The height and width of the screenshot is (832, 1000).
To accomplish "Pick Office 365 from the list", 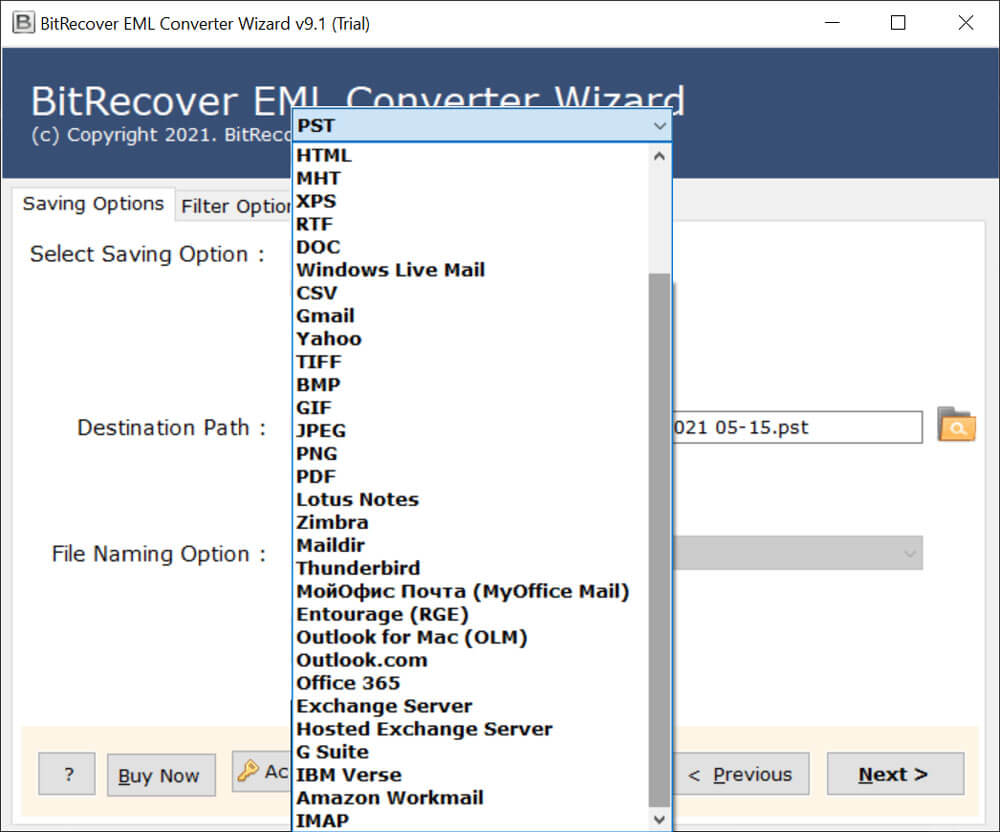I will pyautogui.click(x=348, y=684).
